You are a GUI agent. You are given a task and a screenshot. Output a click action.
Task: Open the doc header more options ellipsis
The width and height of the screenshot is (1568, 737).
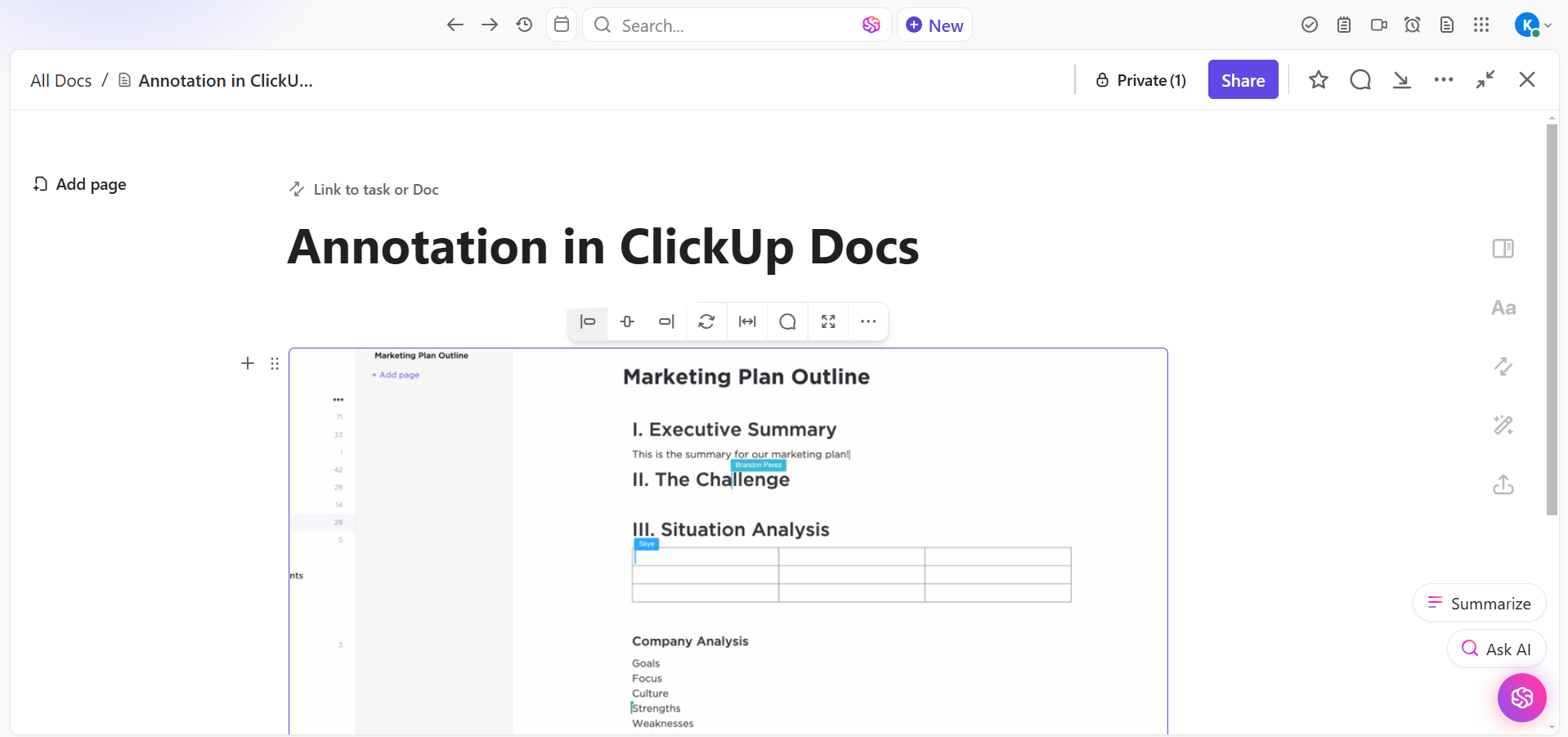pyautogui.click(x=1444, y=79)
